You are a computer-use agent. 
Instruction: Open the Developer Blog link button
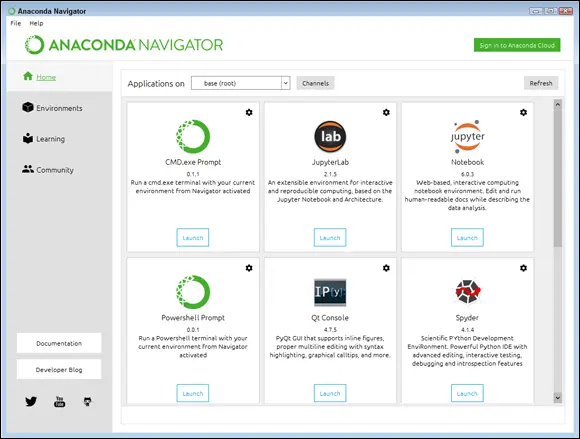point(59,369)
